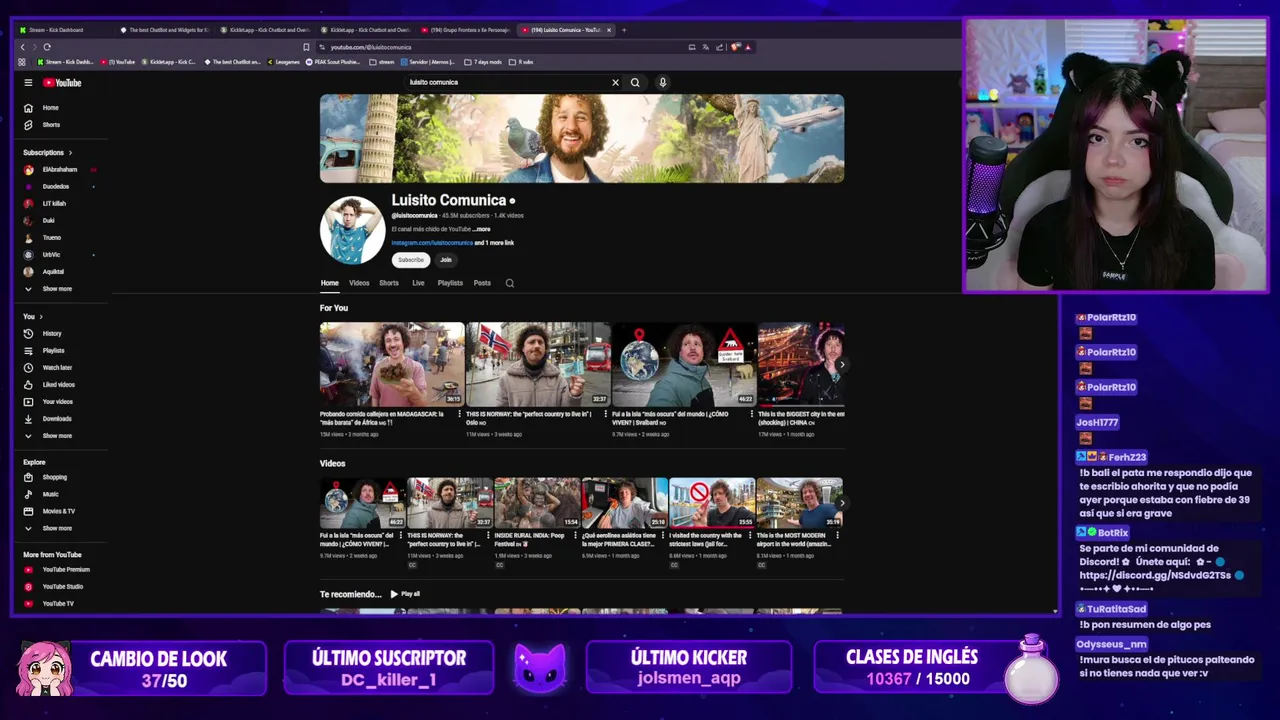
Task: Open the You section chevron
Action: coord(40,317)
